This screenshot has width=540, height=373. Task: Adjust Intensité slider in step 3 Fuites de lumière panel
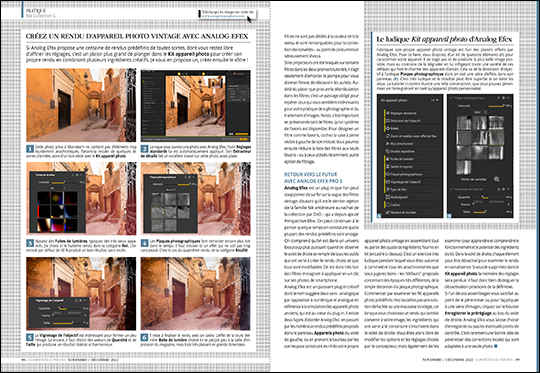click(x=64, y=182)
